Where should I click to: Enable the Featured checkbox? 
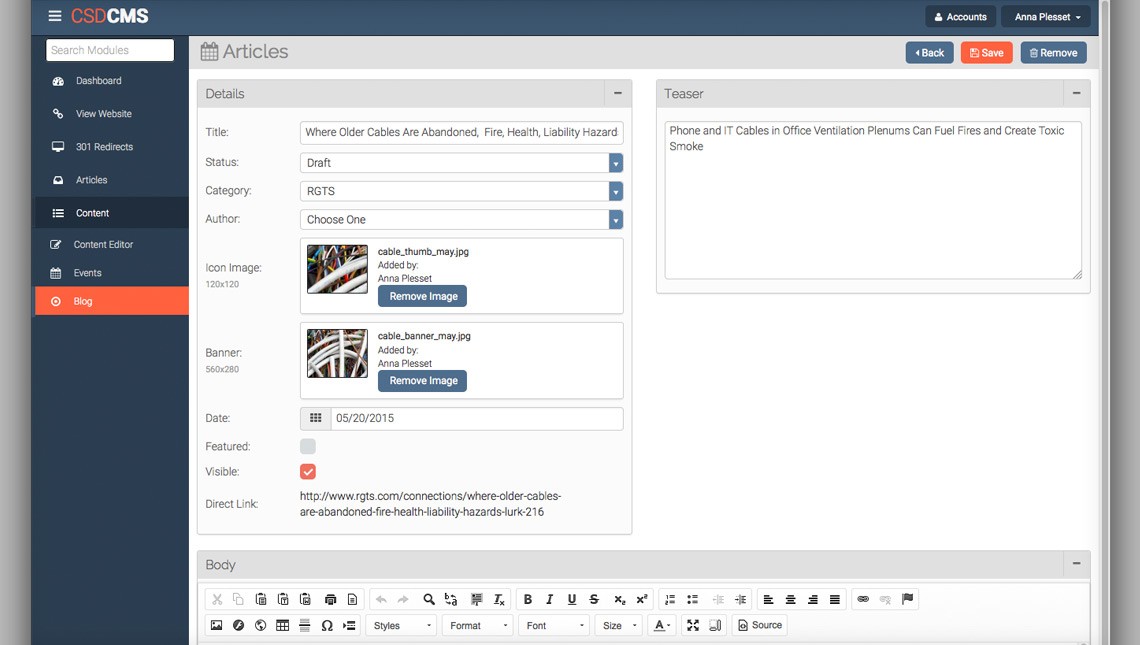point(308,447)
